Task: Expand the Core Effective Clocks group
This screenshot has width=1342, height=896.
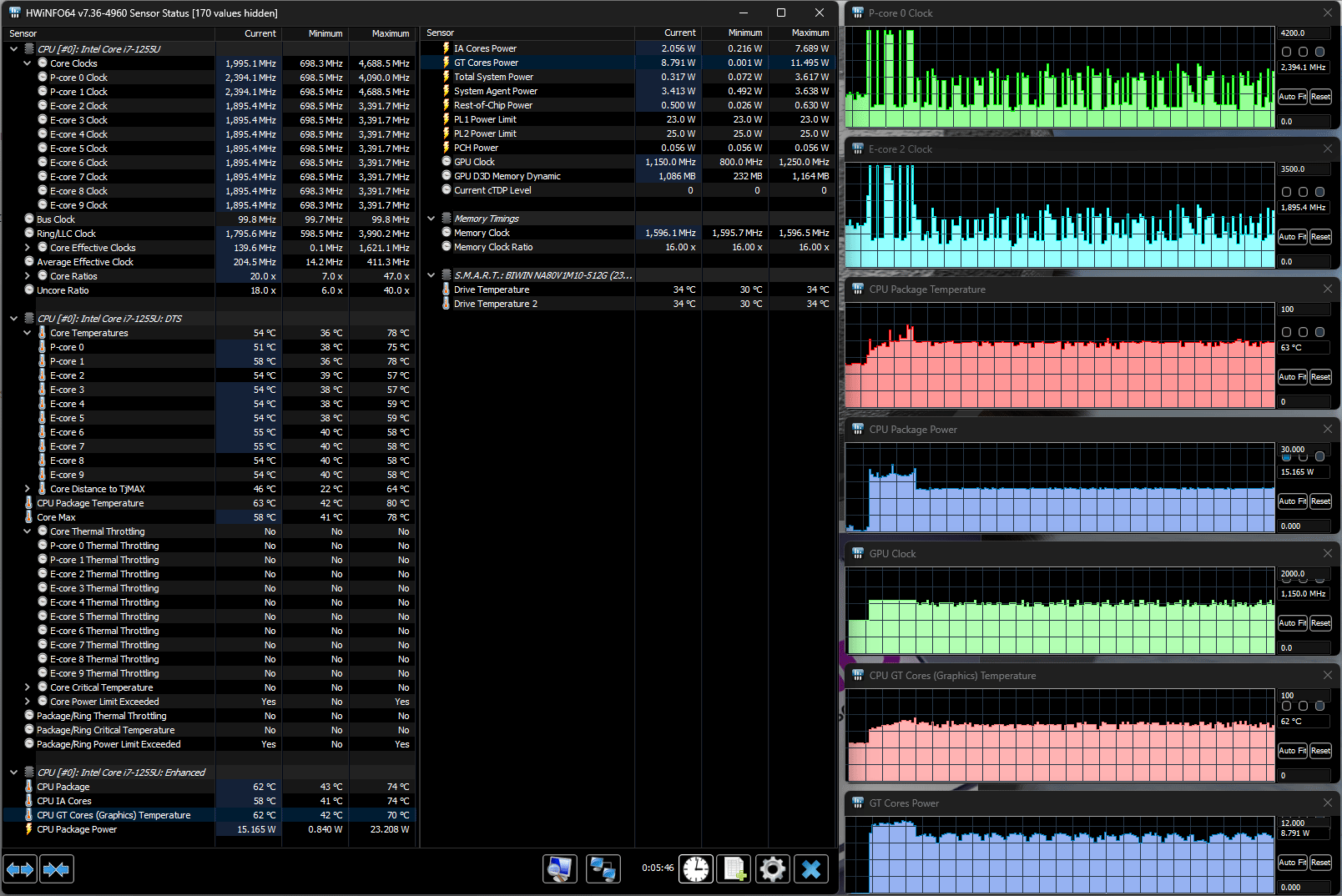Action: pos(28,248)
